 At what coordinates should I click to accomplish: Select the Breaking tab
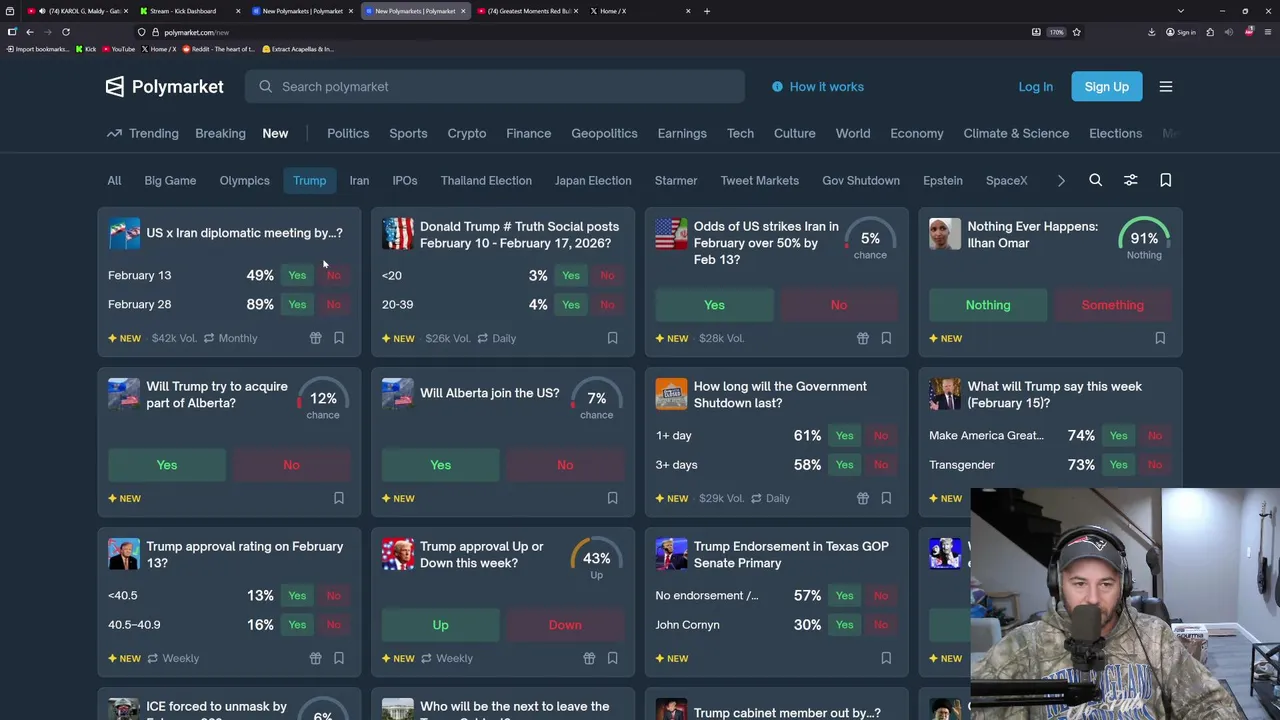coord(220,133)
